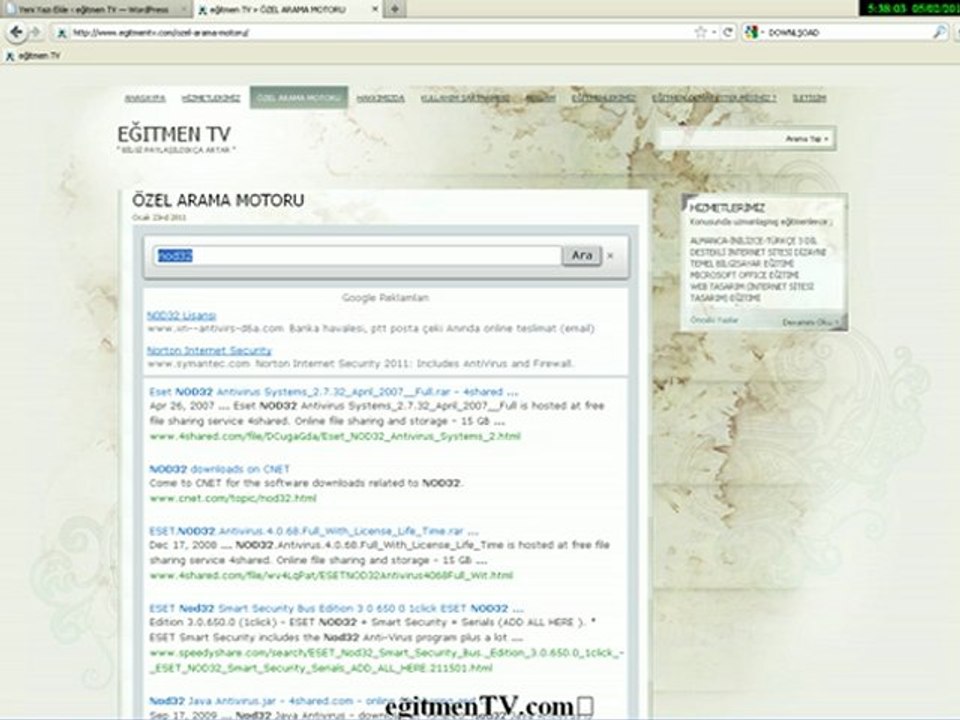The height and width of the screenshot is (720, 960).
Task: Open ESET.NOD32.Antivirus.4.0.68 Full result
Action: (x=314, y=531)
